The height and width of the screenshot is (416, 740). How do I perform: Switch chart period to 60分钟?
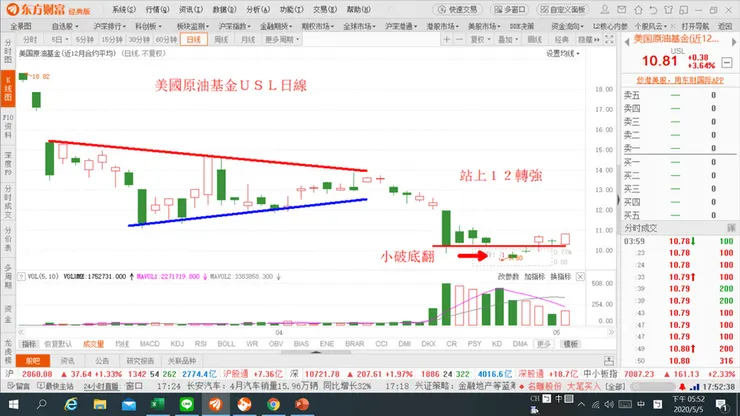tap(166, 40)
